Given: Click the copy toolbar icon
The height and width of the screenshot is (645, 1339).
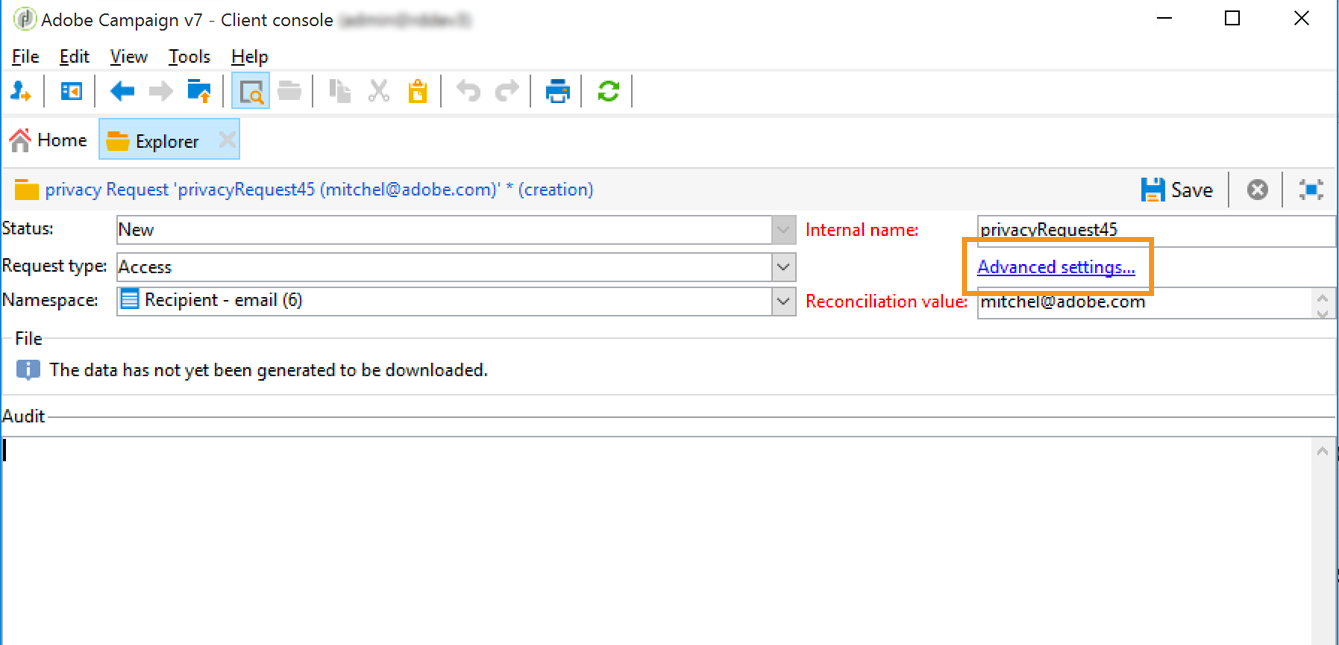Looking at the screenshot, I should click(x=340, y=92).
